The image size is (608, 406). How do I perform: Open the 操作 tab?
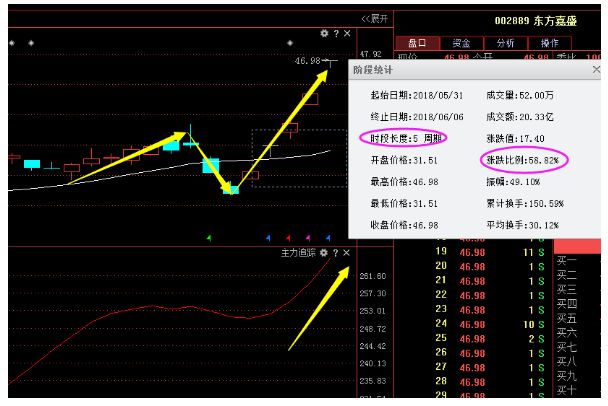[549, 43]
